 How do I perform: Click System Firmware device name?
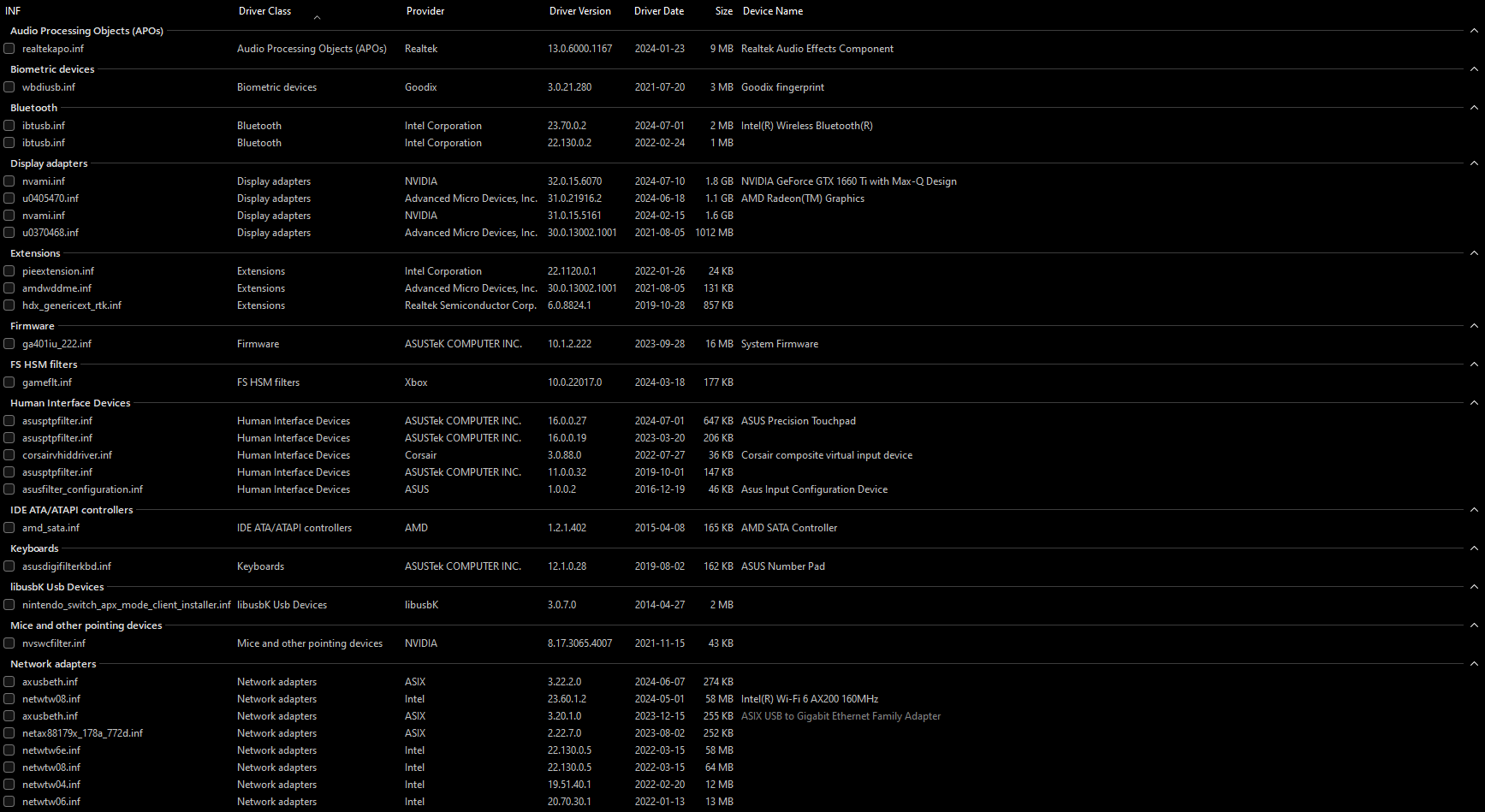click(780, 344)
